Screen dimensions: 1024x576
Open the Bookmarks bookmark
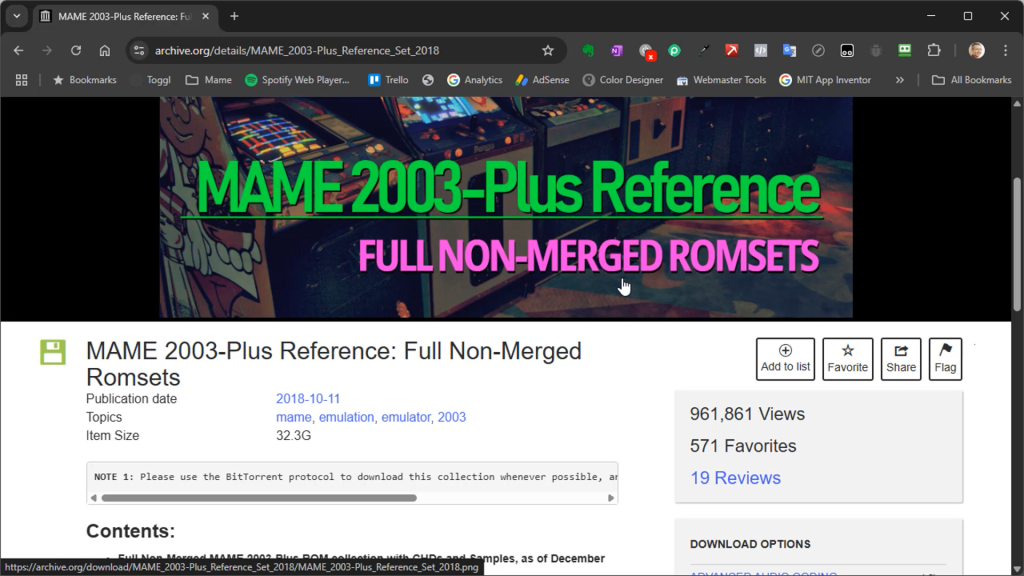pos(84,80)
